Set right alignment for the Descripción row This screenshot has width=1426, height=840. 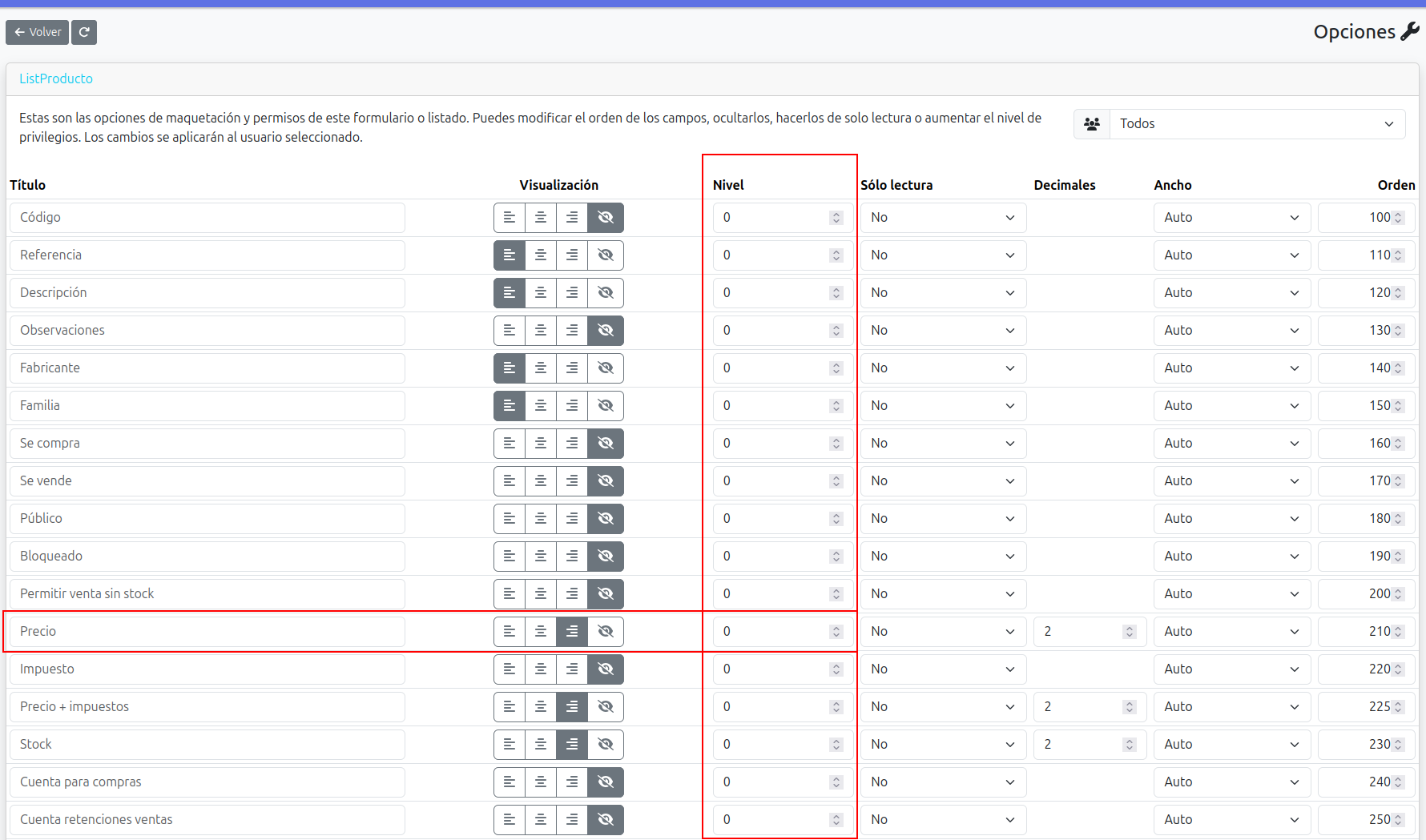572,293
